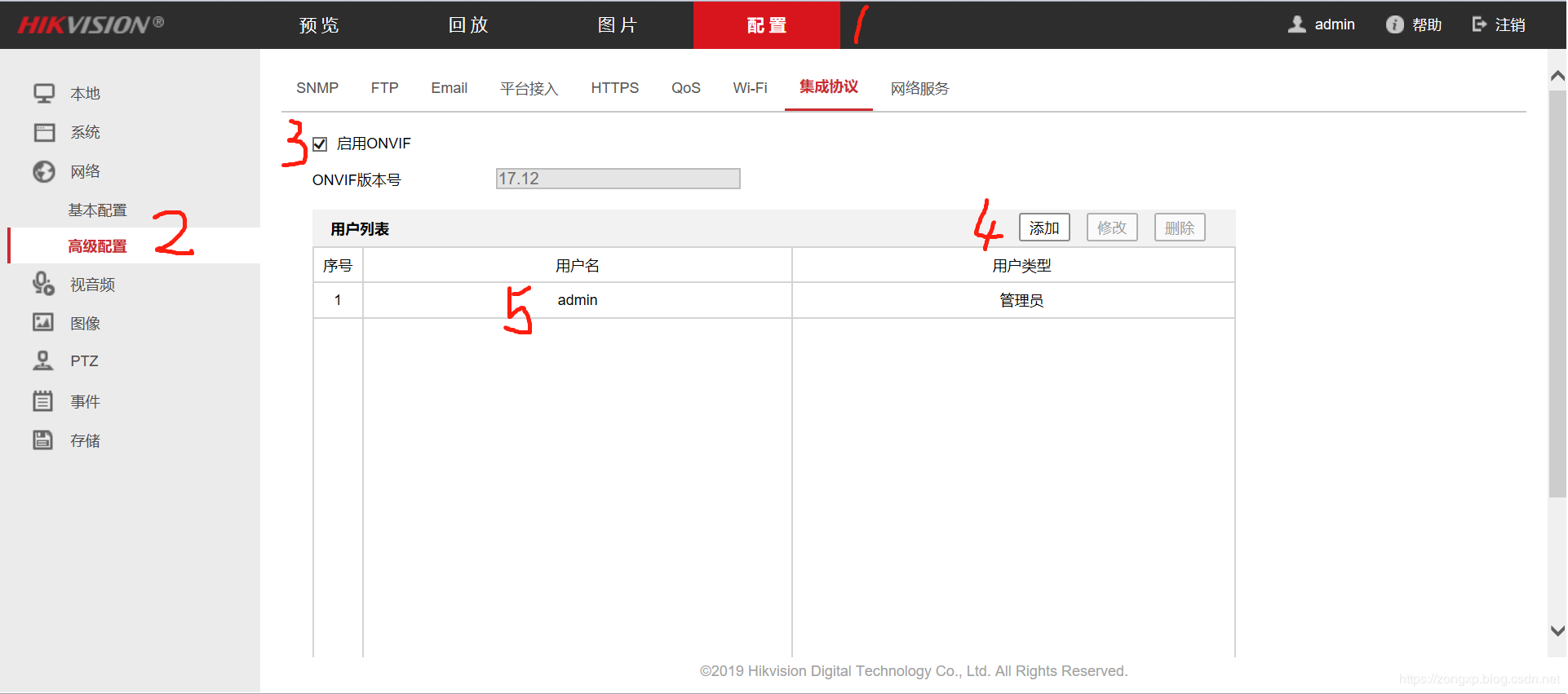Select the admin user row
The height and width of the screenshot is (694, 1568).
774,300
